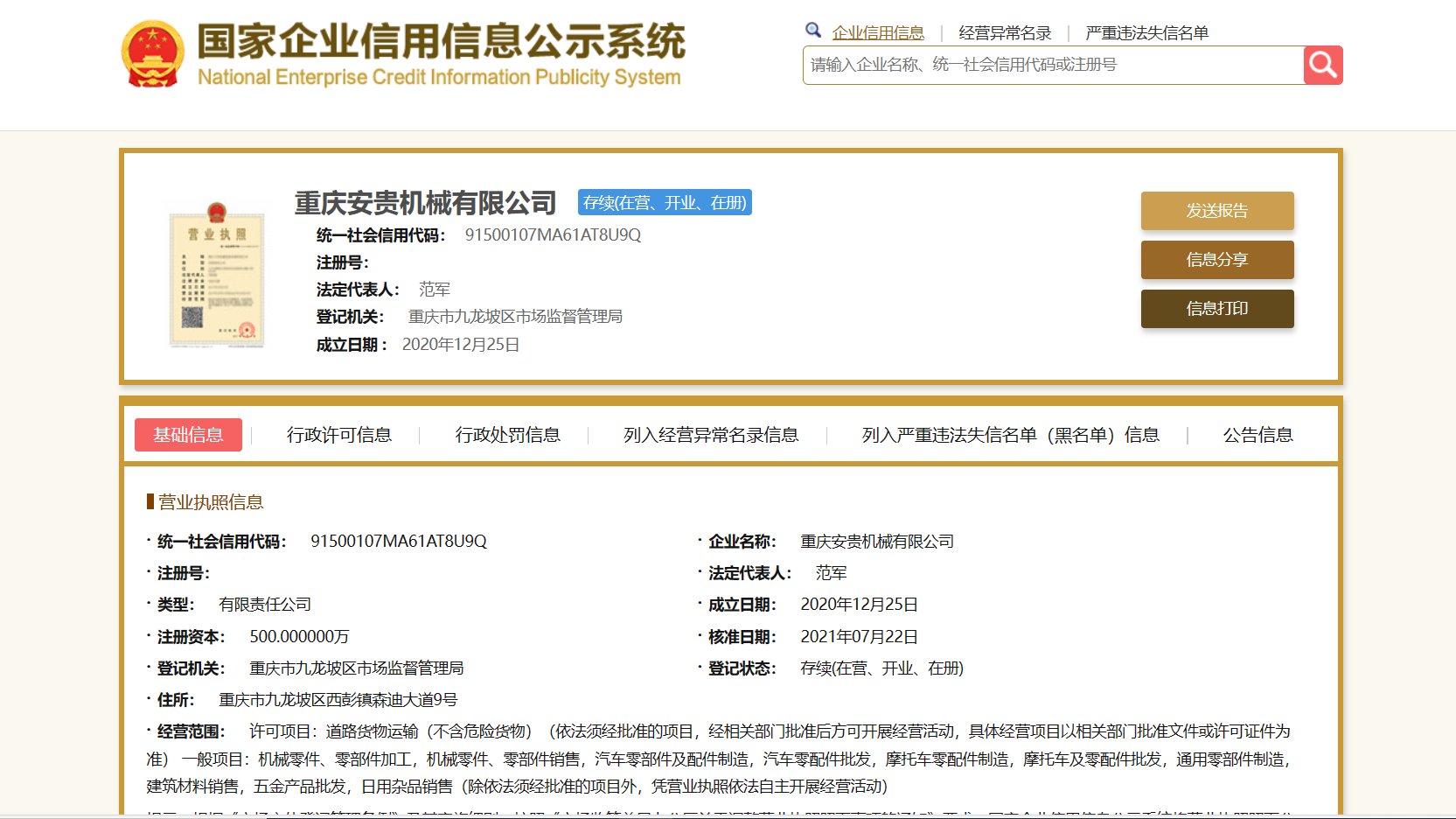Open the 列入严重违法失信名单(黑名单)信息 tab
This screenshot has height=819, width=1456.
1011,435
